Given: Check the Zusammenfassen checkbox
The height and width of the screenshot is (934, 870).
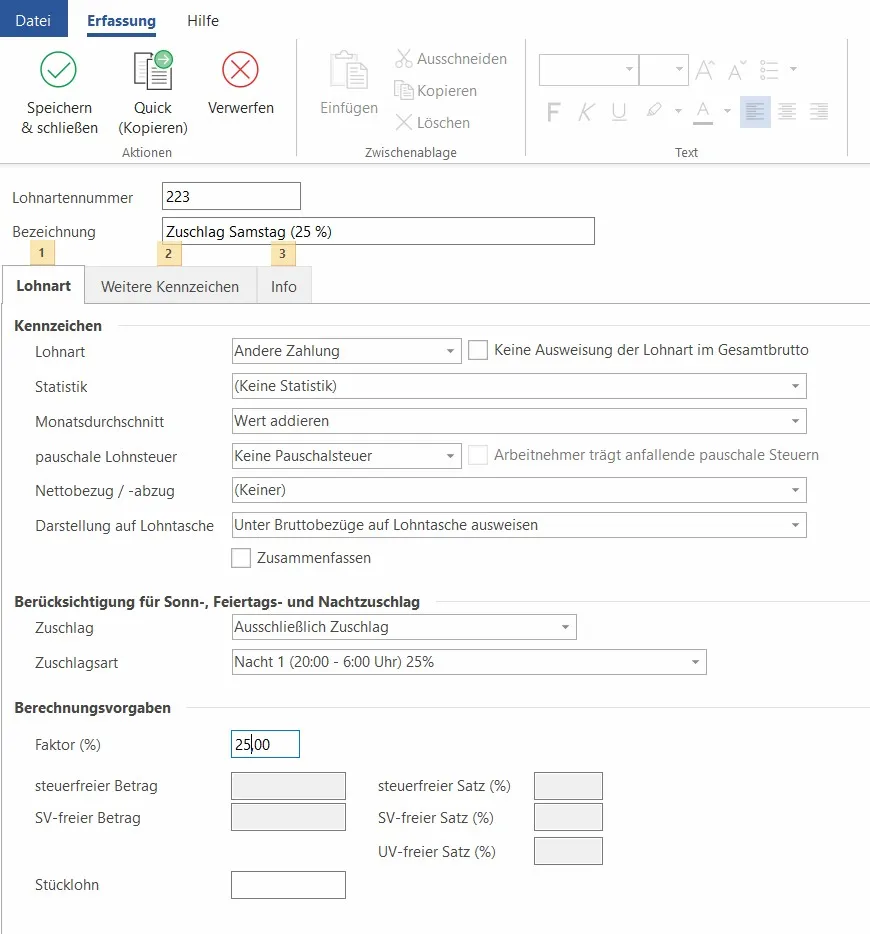Looking at the screenshot, I should click(x=241, y=558).
